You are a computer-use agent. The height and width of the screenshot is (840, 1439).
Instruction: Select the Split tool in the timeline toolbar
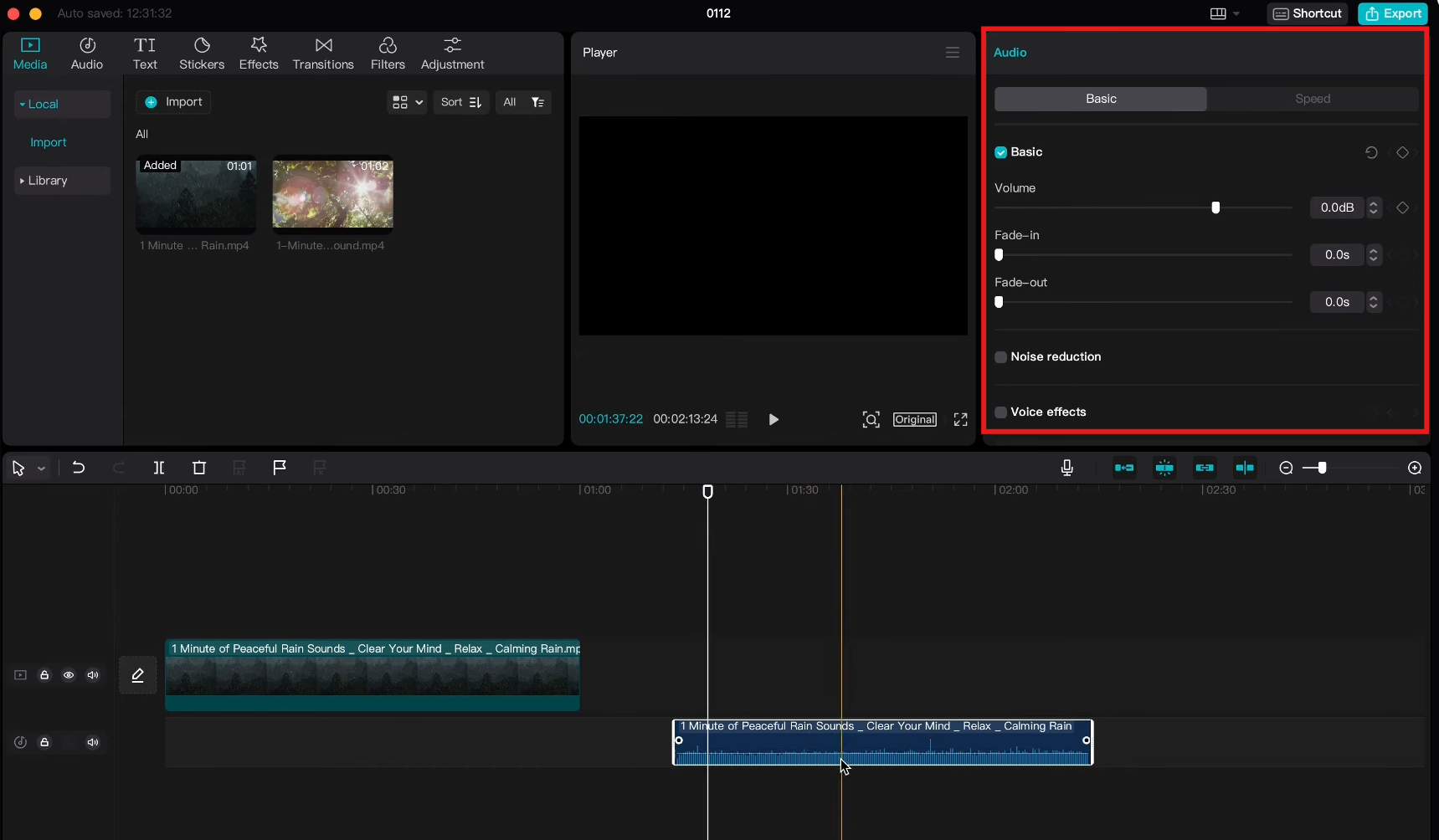158,468
